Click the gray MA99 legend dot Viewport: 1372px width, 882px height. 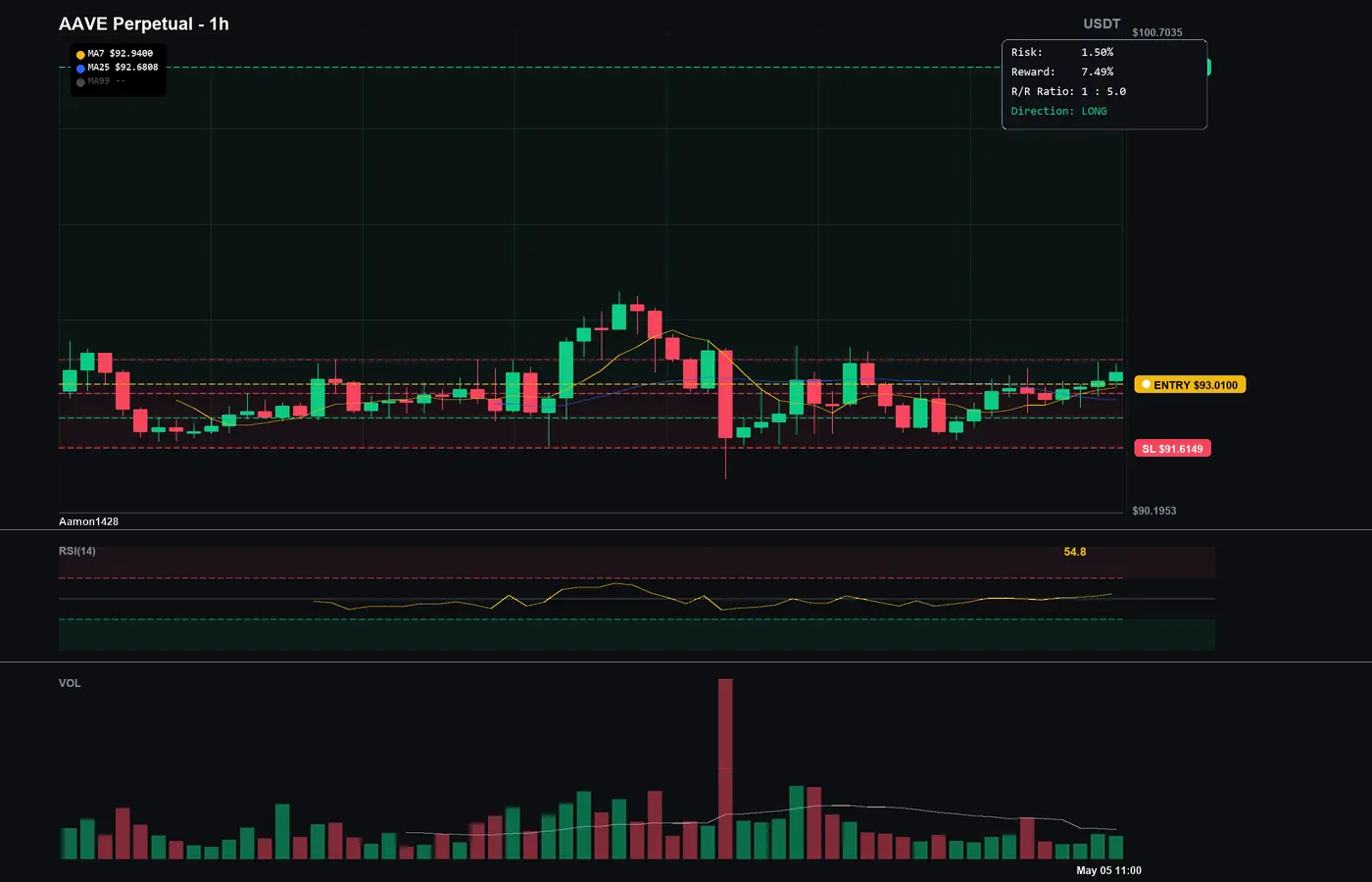[x=80, y=82]
